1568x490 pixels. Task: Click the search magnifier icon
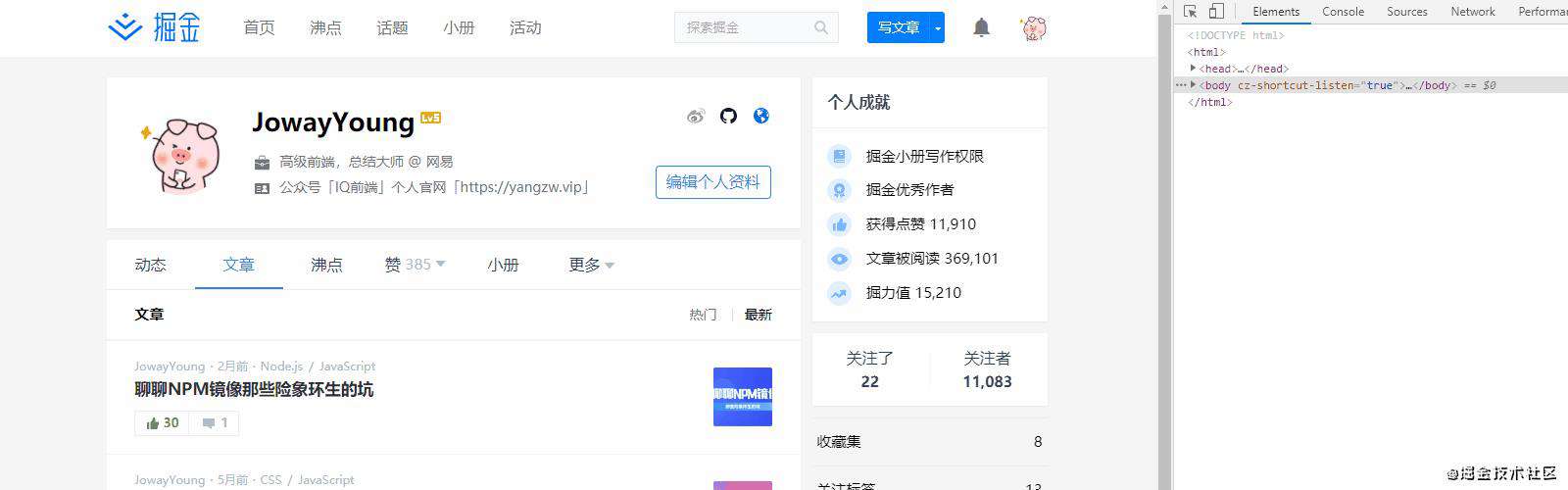tap(821, 27)
